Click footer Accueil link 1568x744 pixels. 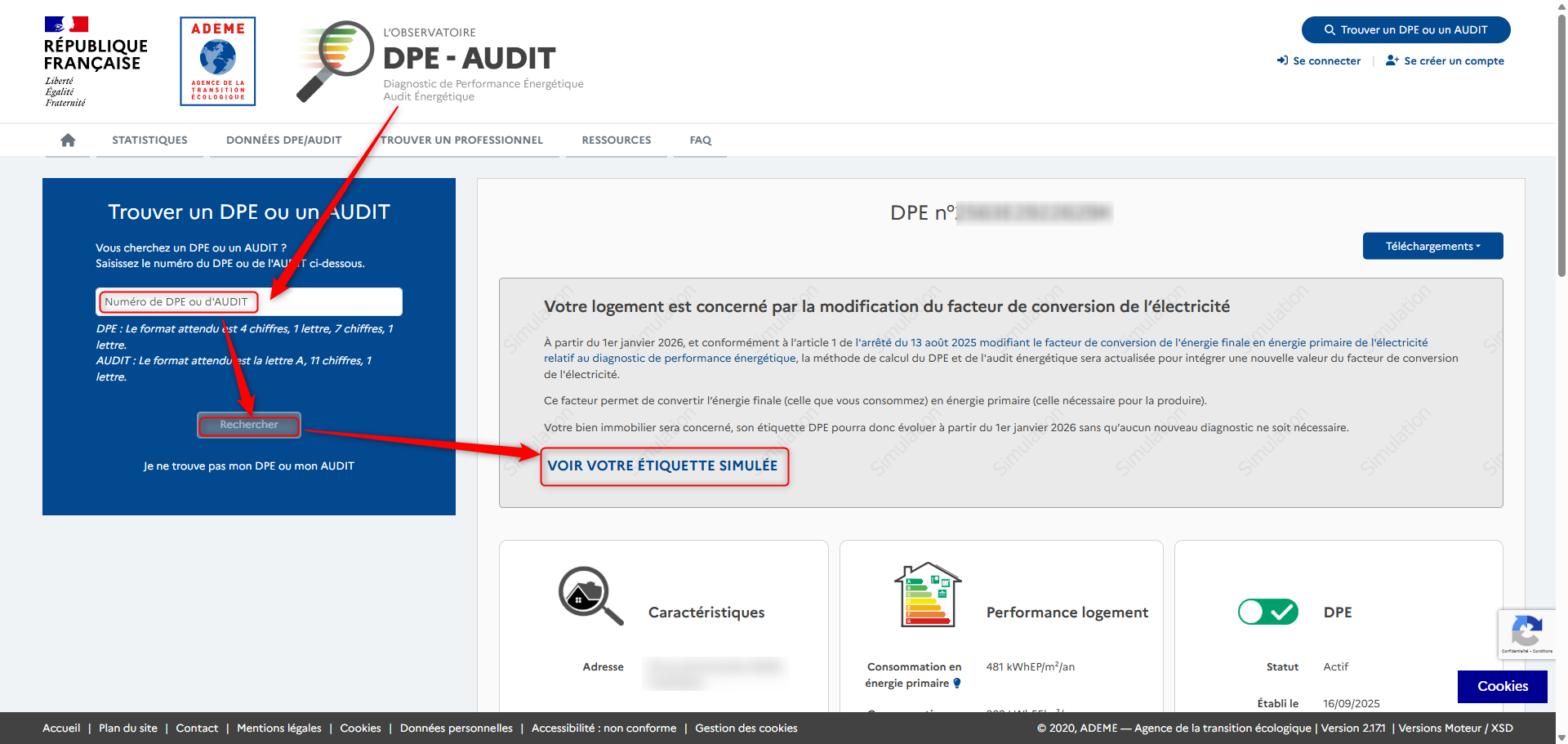(x=61, y=728)
